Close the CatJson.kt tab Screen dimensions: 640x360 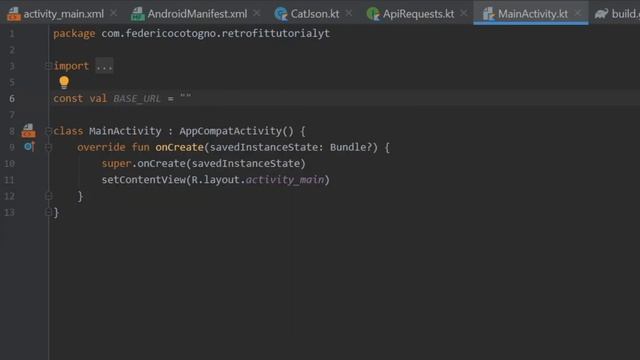coord(349,13)
